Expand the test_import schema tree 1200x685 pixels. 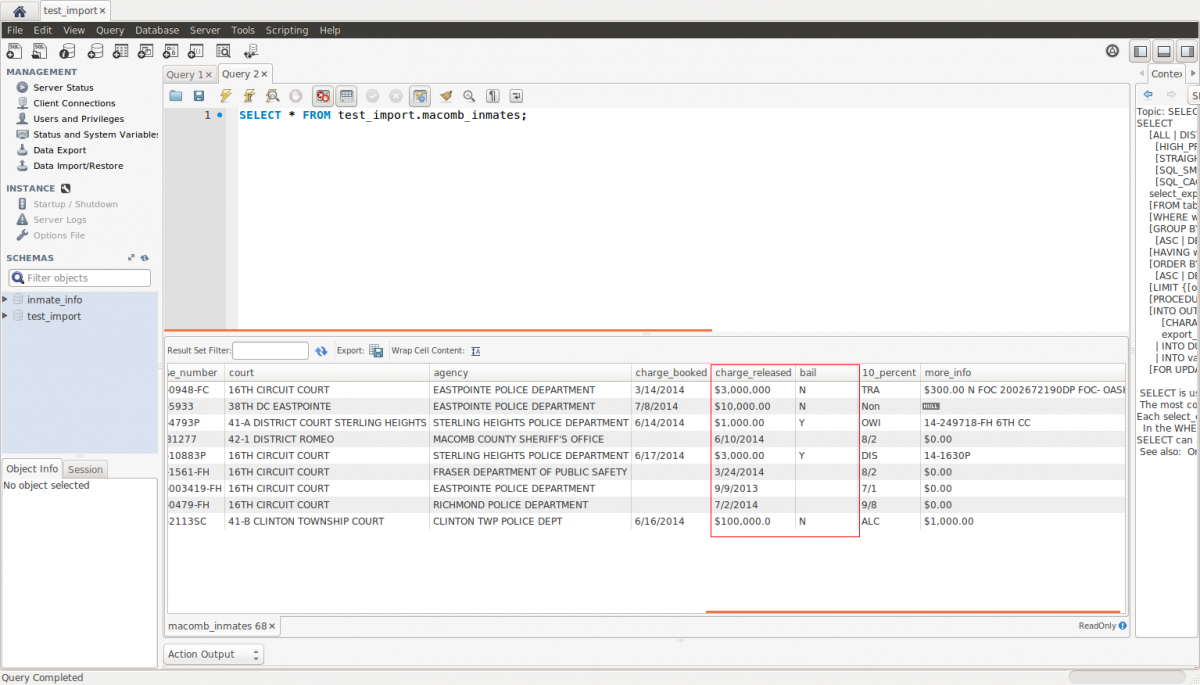tap(6, 316)
